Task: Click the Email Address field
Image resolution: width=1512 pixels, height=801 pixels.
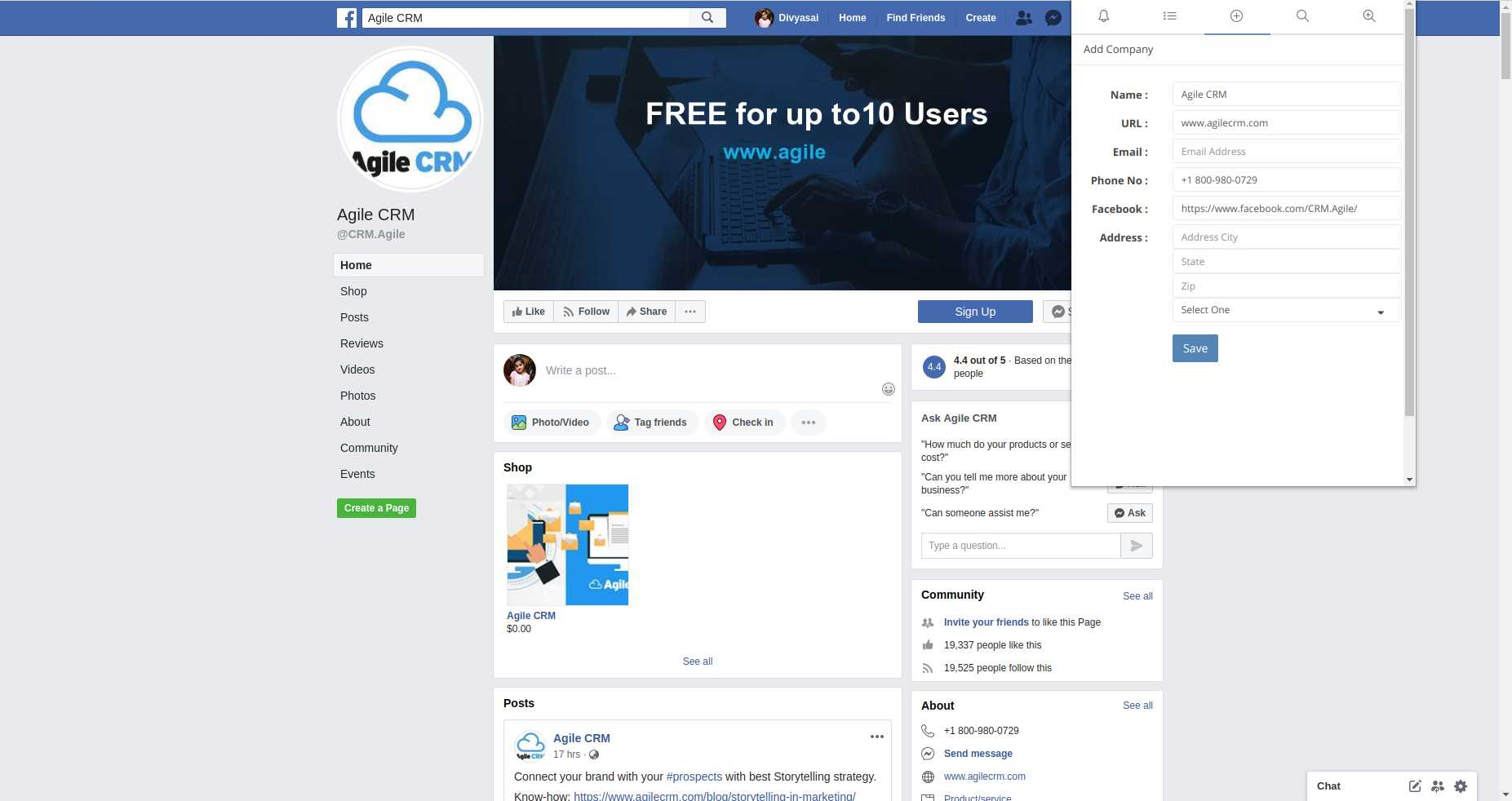Action: coord(1286,152)
